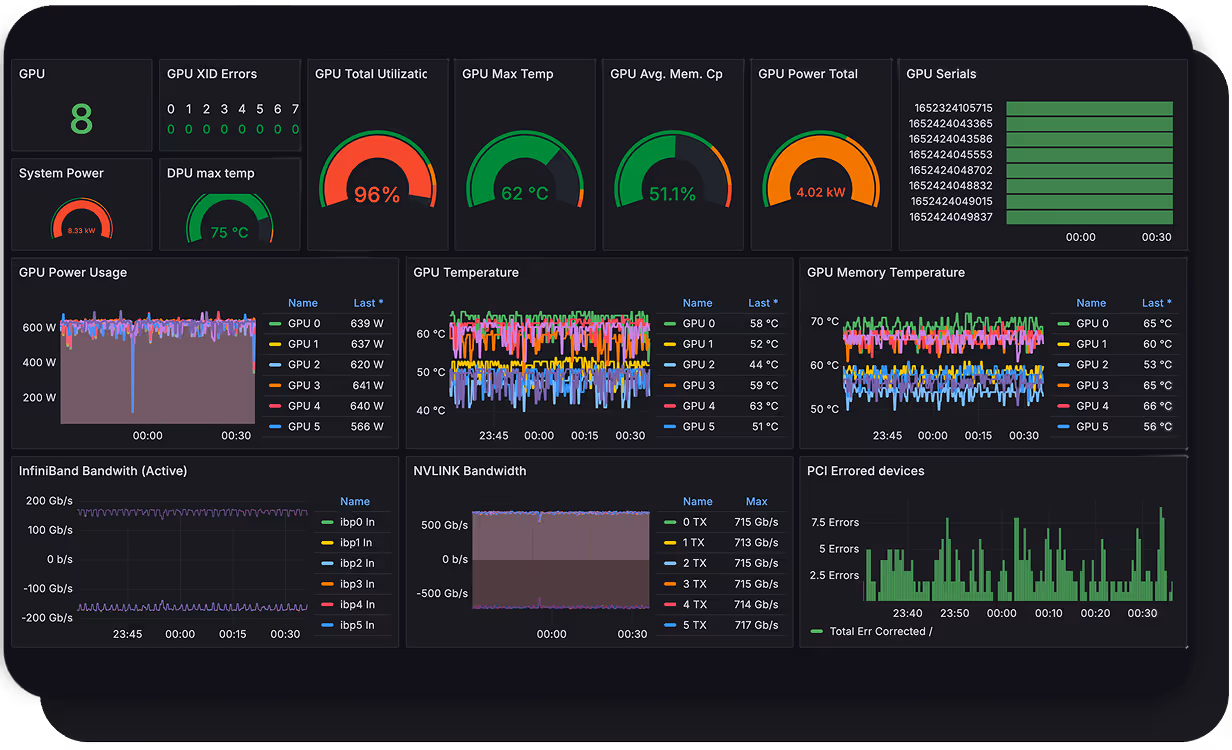The image size is (1232, 750).
Task: Change green GPU 0 color swatch in GPU Temperature
Action: 670,324
